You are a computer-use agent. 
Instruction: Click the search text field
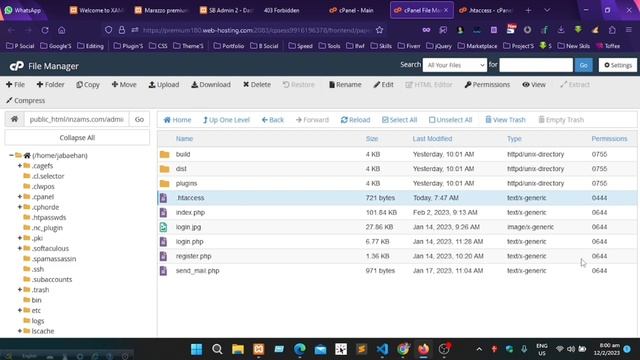point(536,65)
